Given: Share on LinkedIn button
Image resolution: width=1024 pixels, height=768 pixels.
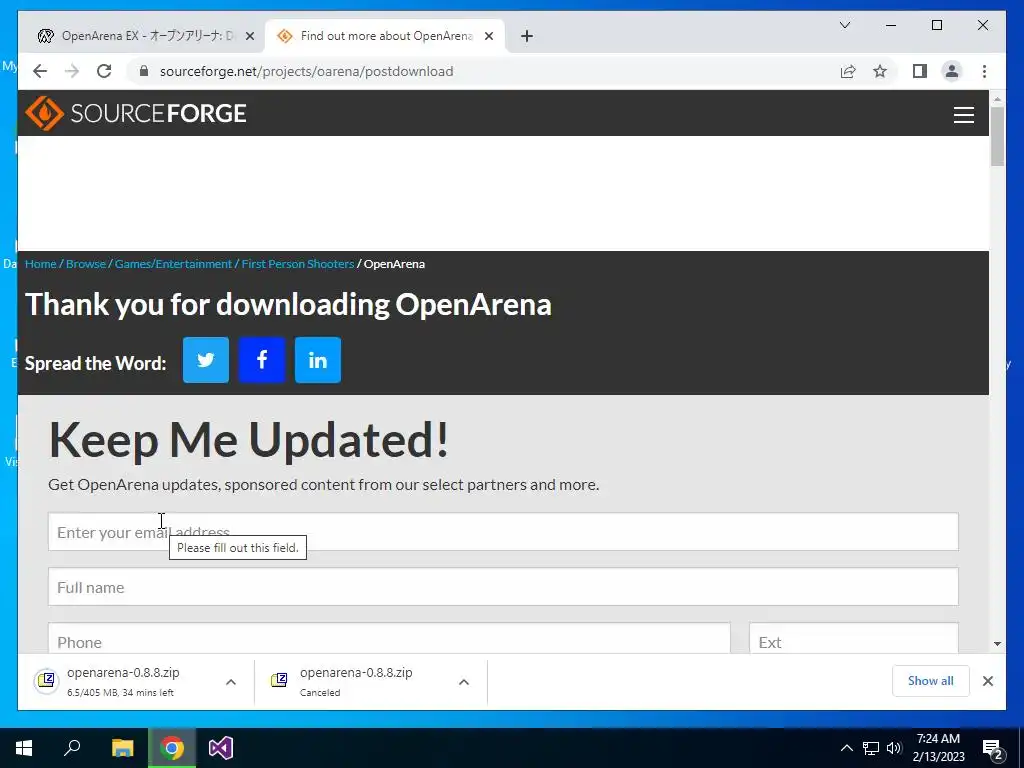Looking at the screenshot, I should [x=318, y=360].
